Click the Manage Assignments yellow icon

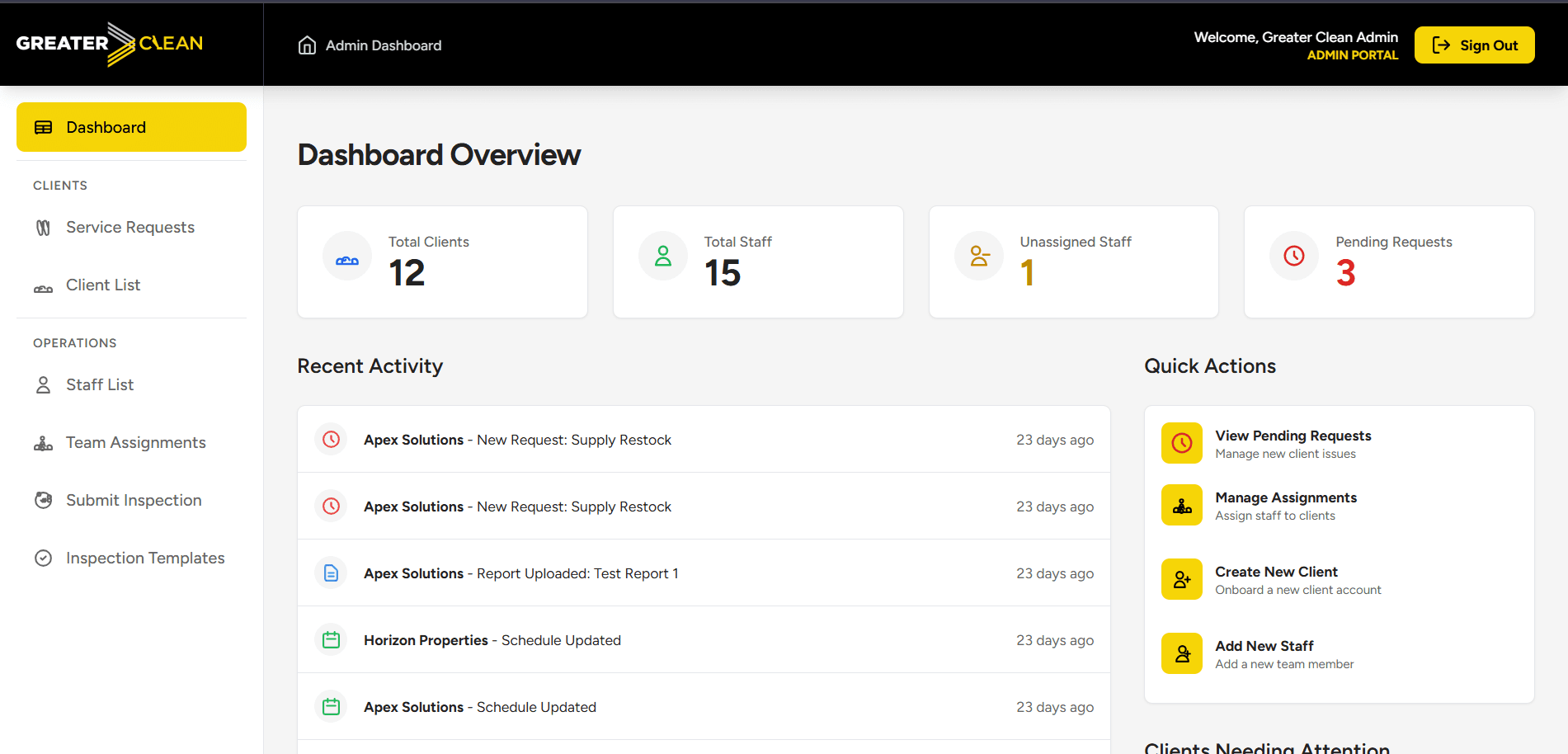[1181, 506]
